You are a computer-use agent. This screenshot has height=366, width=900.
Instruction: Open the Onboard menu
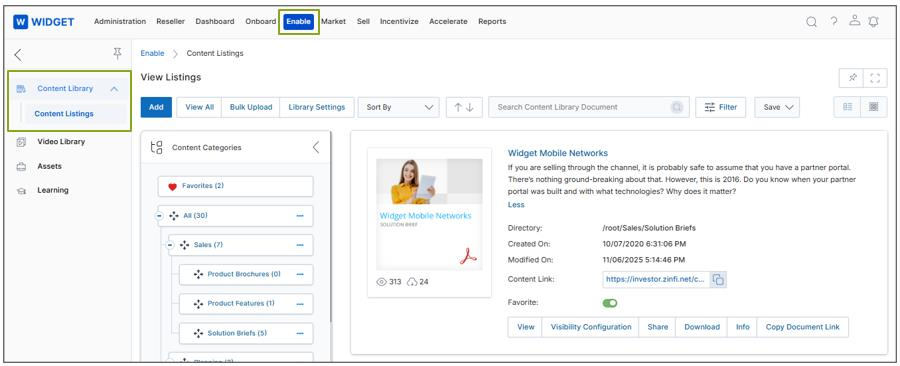click(x=261, y=22)
